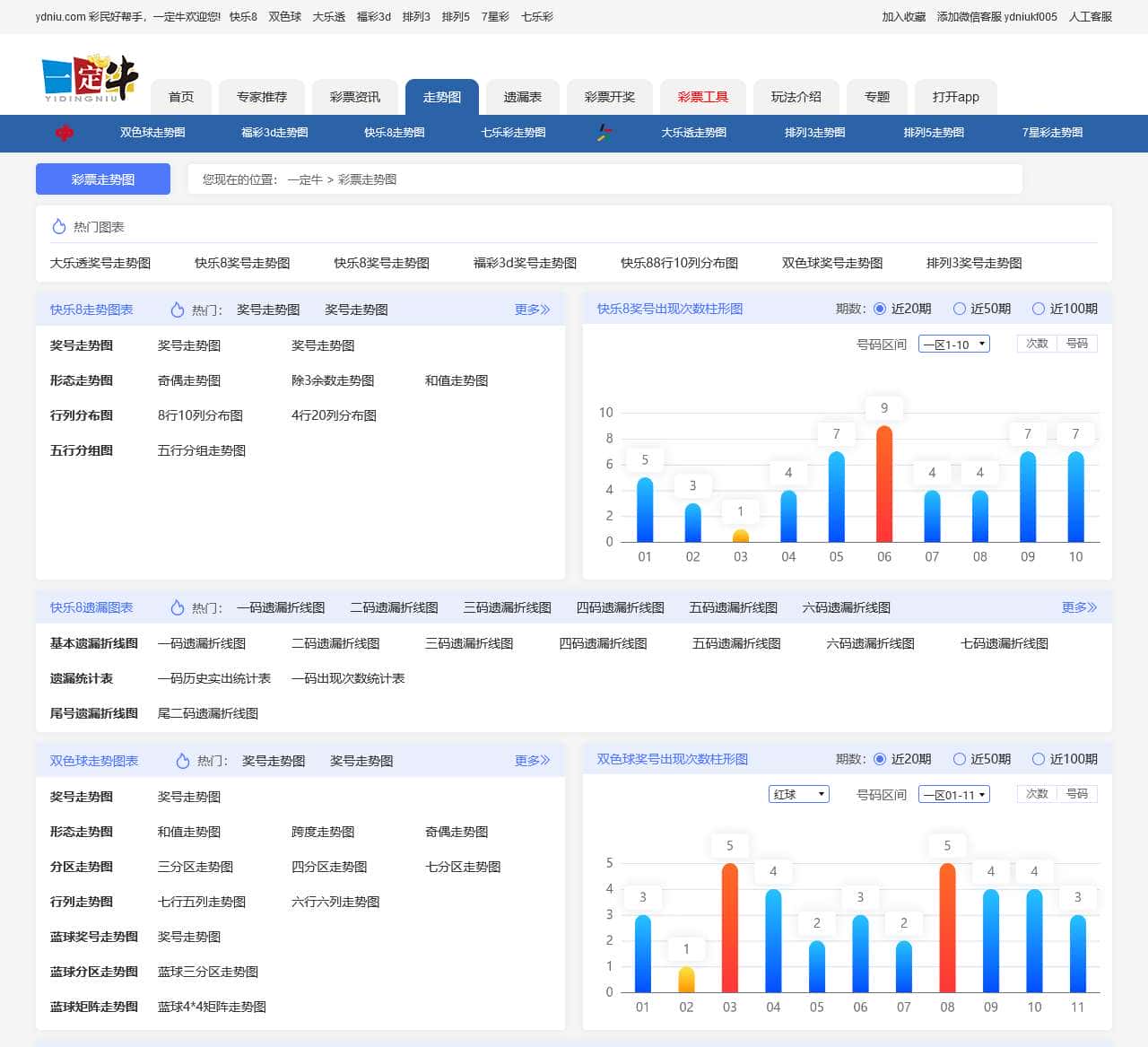The height and width of the screenshot is (1047, 1148).
Task: Open 六行六列走势图 link
Action: tap(335, 902)
